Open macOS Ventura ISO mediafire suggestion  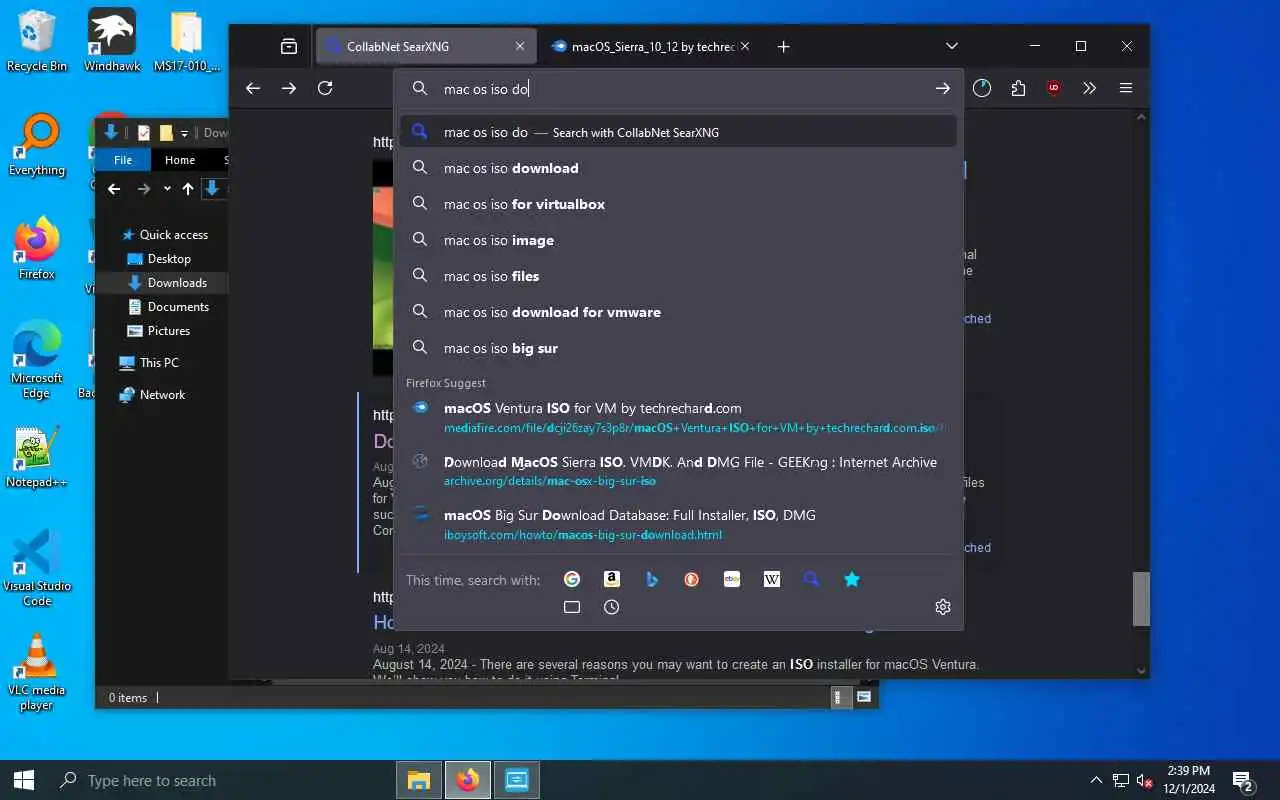tap(678, 417)
